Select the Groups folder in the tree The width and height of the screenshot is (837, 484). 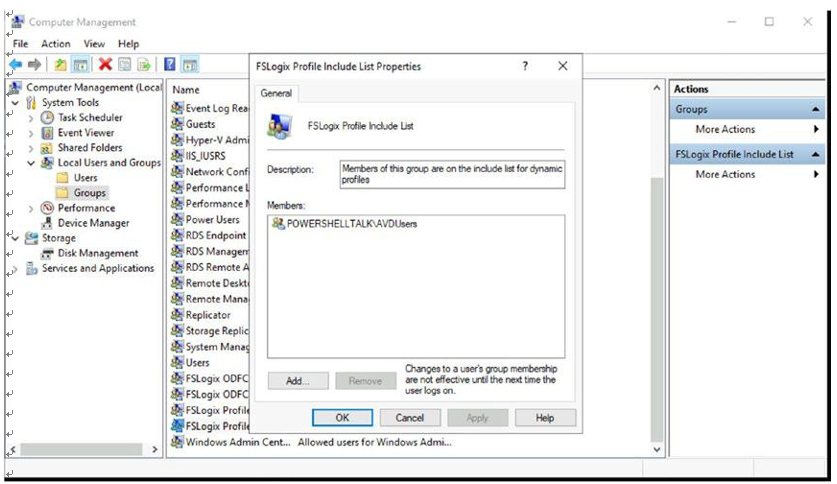click(x=90, y=193)
